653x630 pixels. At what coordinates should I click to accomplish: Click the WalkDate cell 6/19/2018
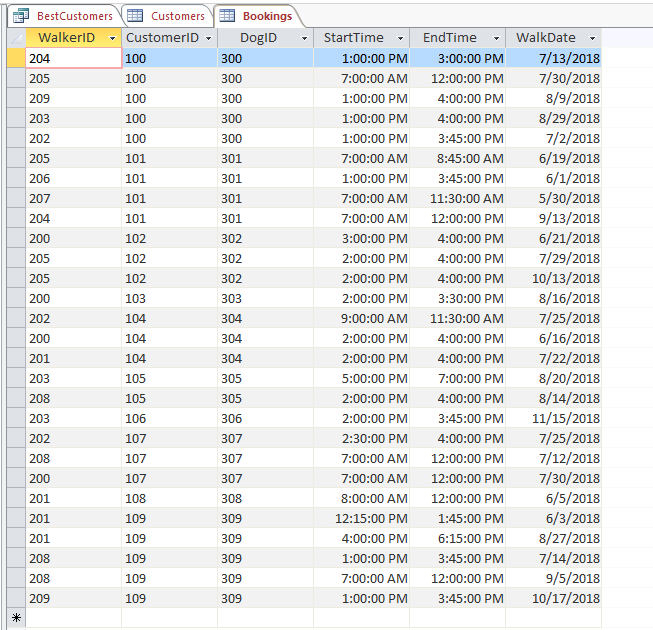tap(553, 158)
